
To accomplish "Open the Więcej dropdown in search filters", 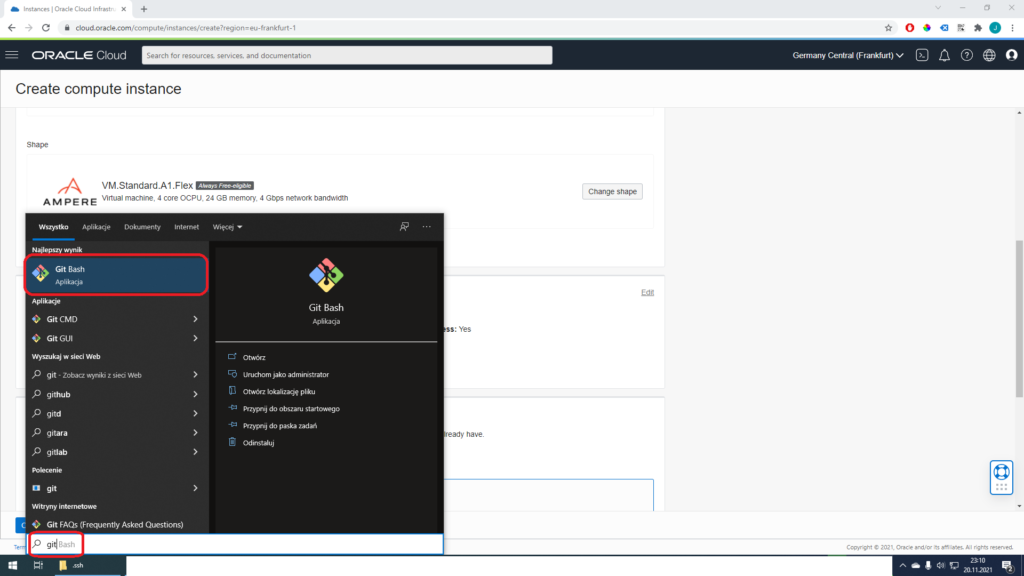I will click(x=227, y=227).
